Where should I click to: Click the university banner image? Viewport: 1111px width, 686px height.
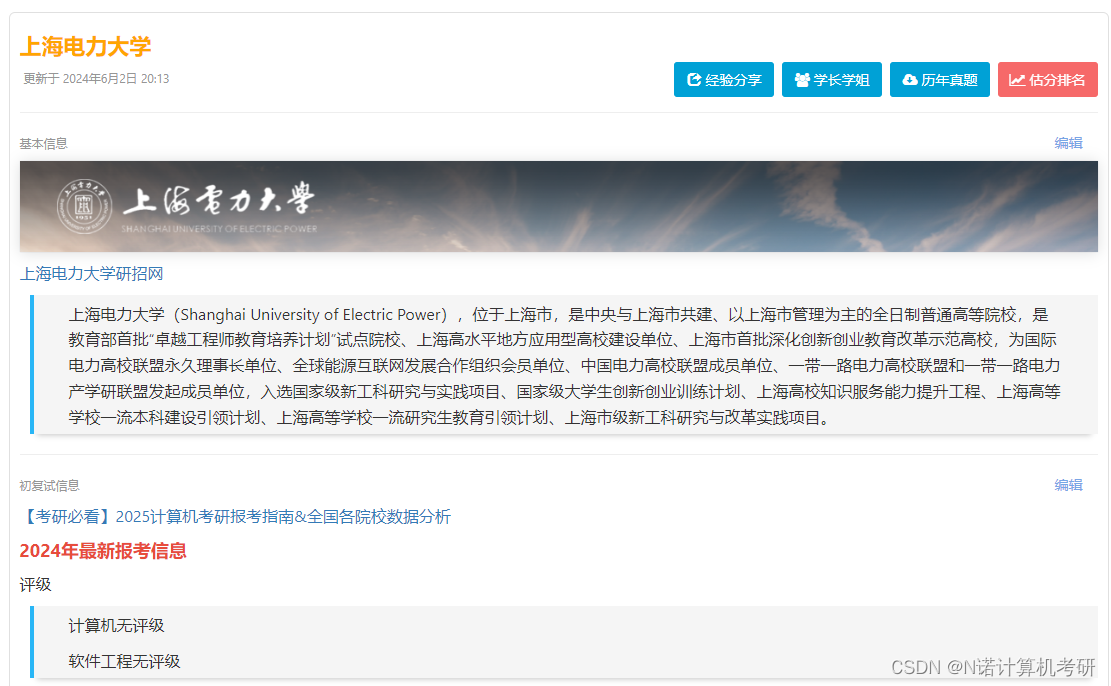(559, 206)
